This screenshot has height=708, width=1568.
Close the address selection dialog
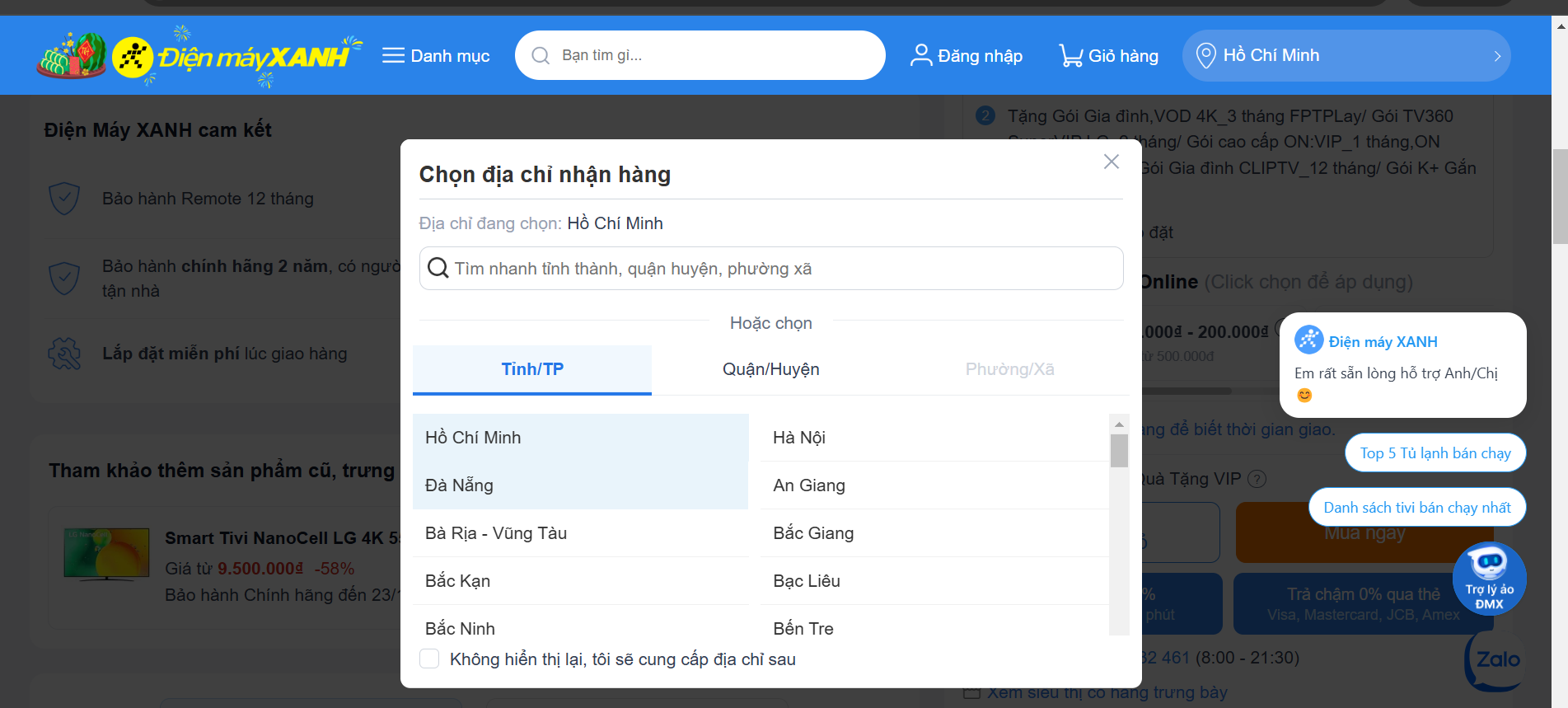(x=1112, y=162)
